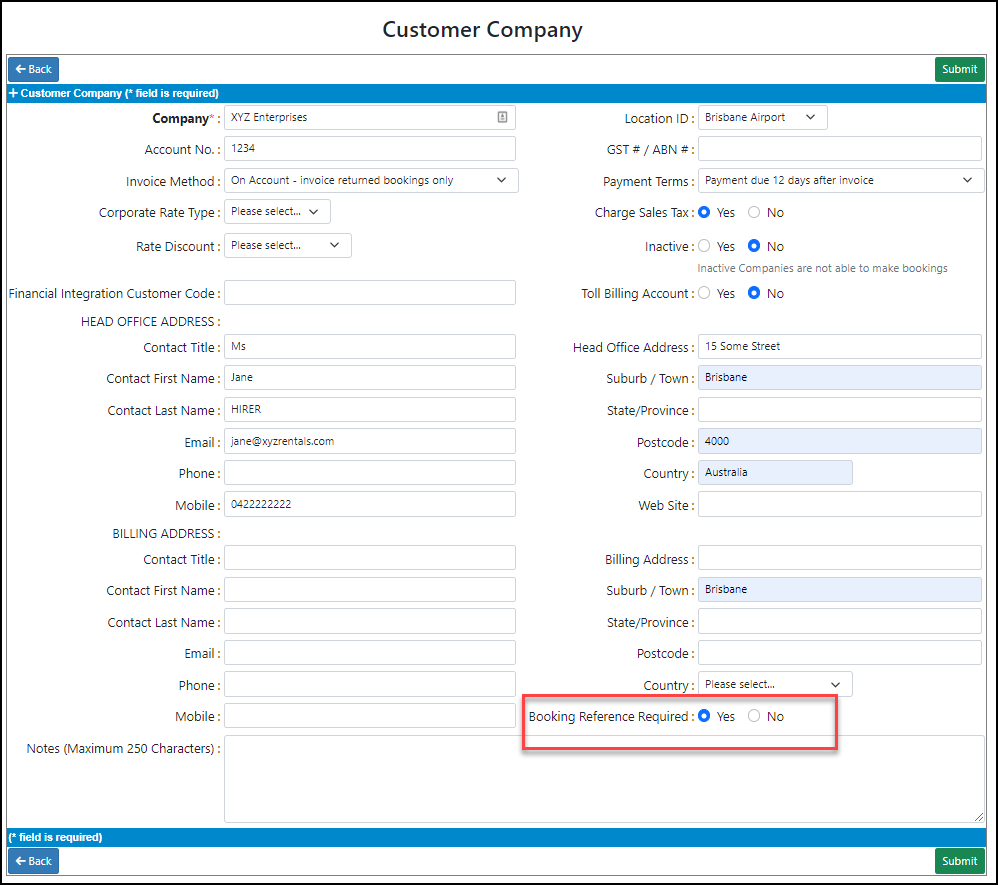Click the Contact First Name field containing Jane
The width and height of the screenshot is (998, 885).
pos(370,378)
